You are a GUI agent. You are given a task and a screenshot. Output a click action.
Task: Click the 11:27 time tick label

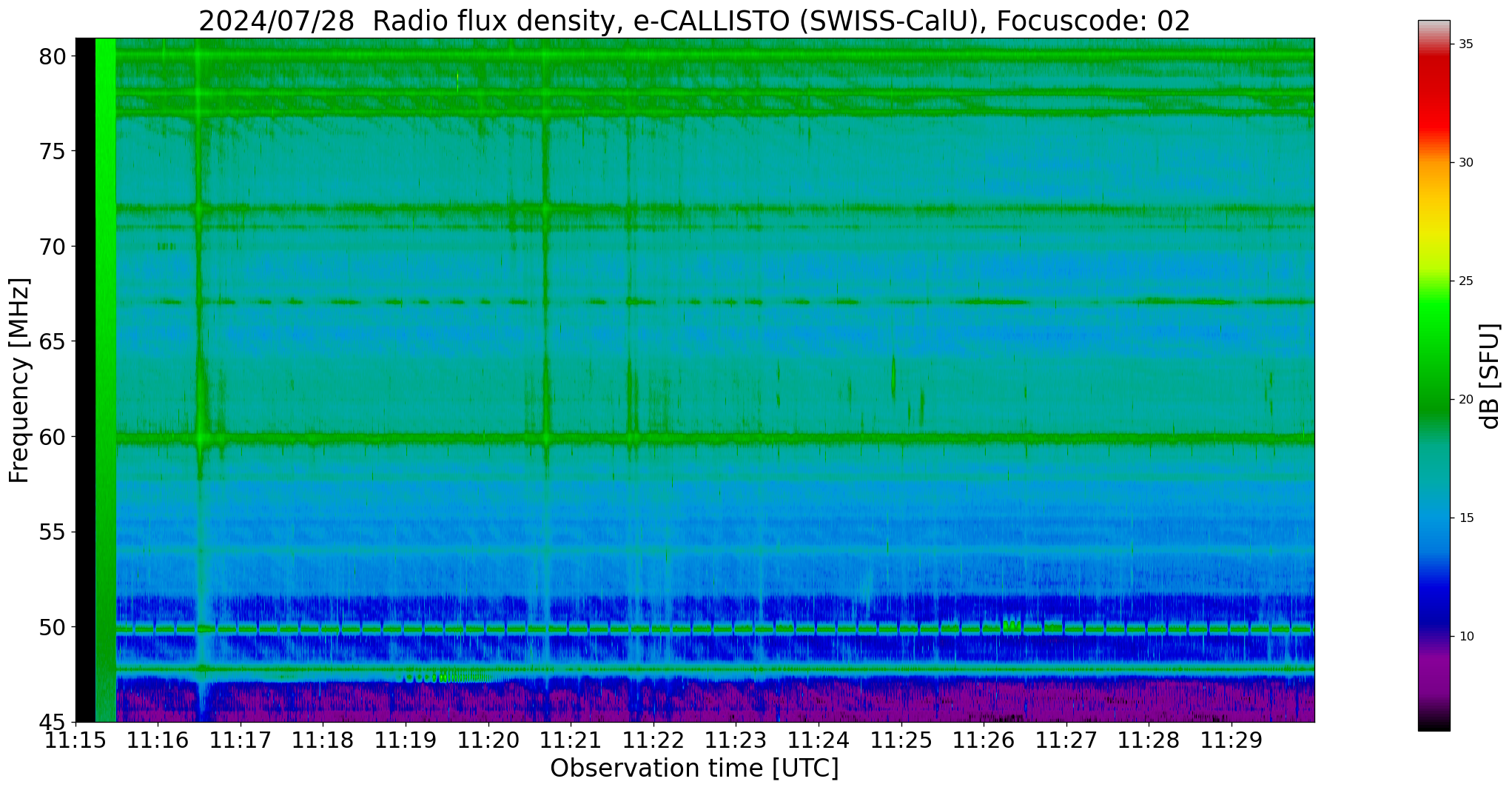tap(1066, 741)
